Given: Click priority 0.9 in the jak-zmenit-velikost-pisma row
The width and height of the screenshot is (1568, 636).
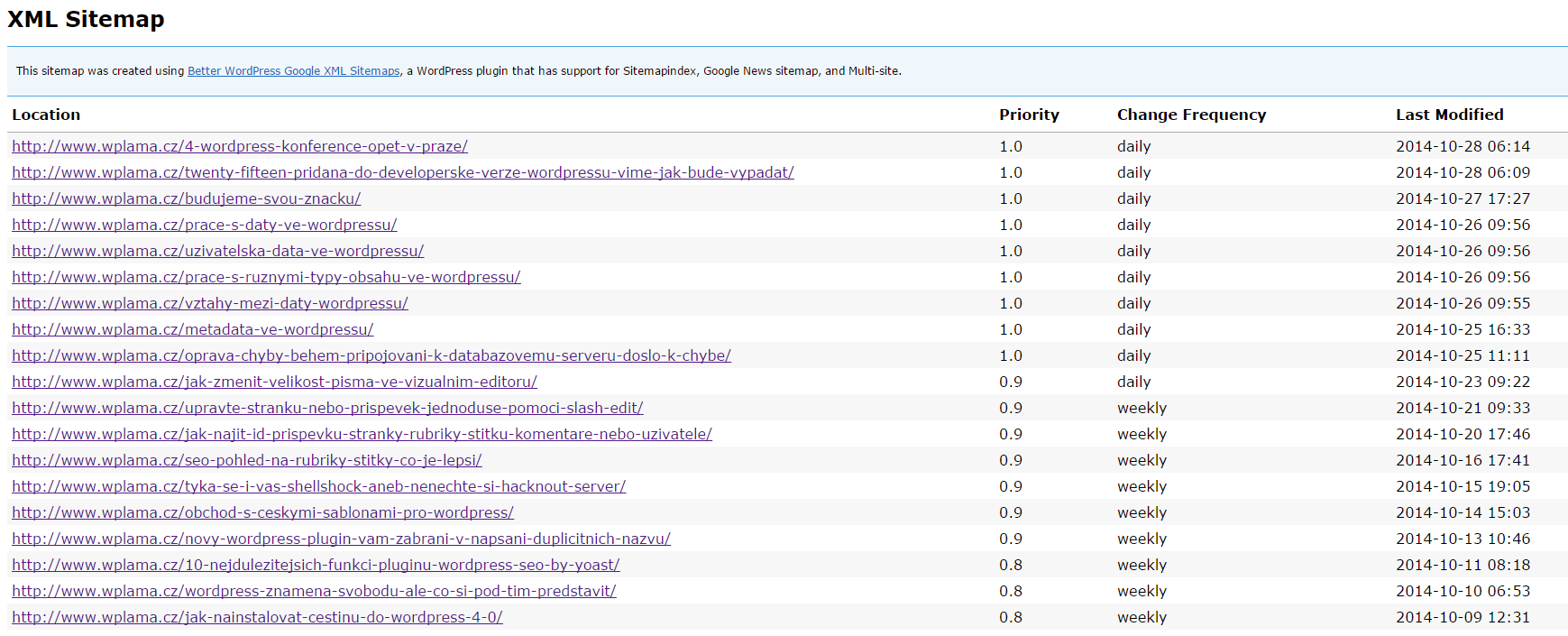Looking at the screenshot, I should click(1011, 382).
